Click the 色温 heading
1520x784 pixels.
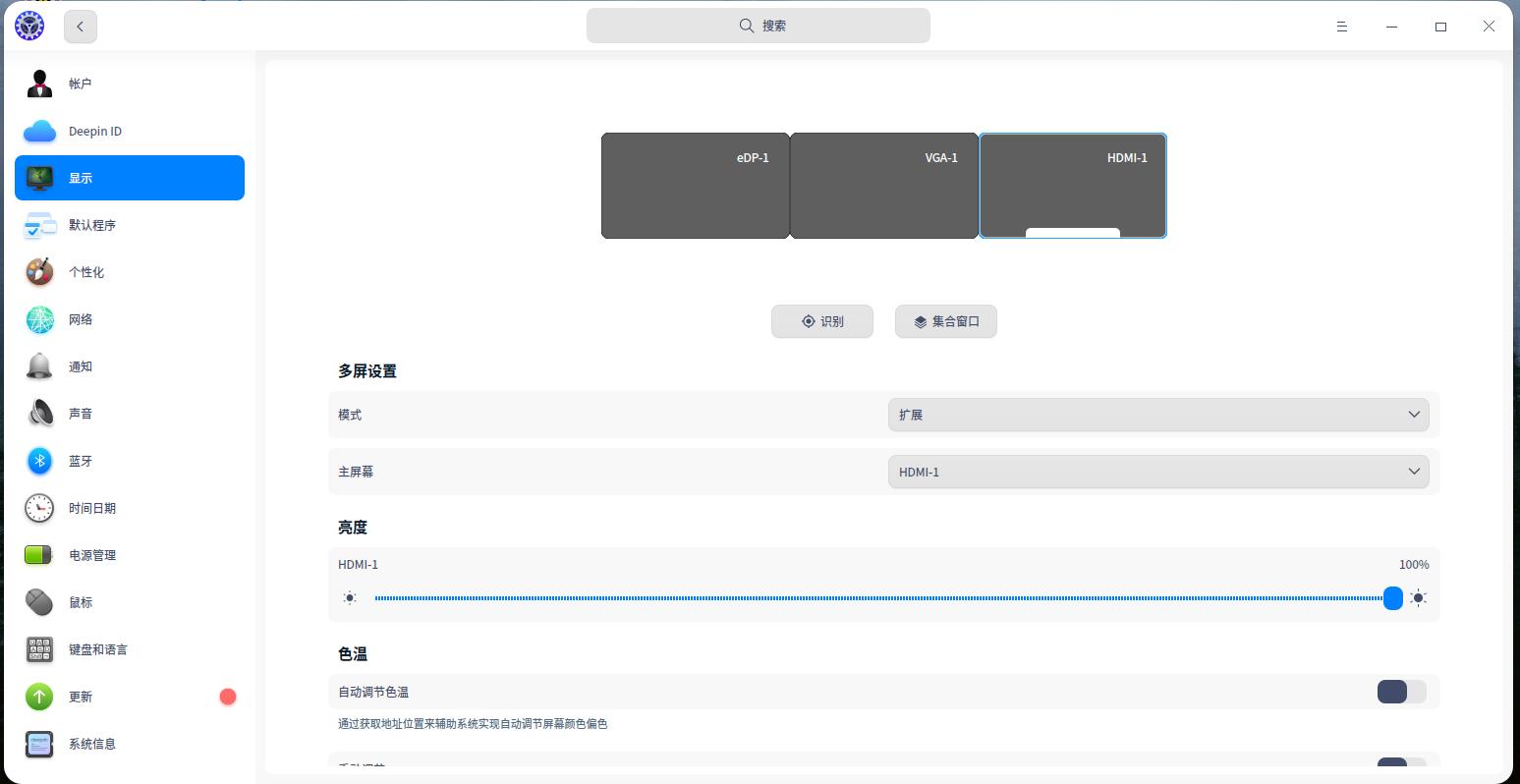pos(353,654)
